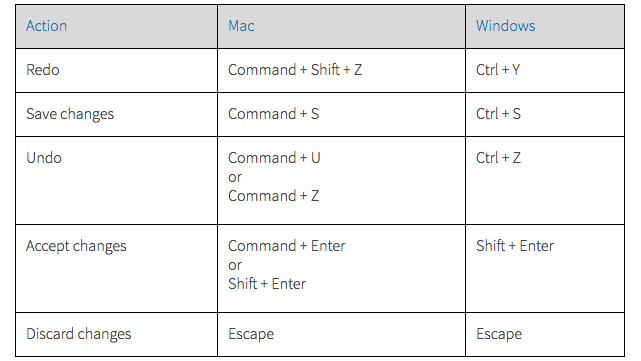Select the Redo row label
This screenshot has width=641, height=361.
[43, 70]
